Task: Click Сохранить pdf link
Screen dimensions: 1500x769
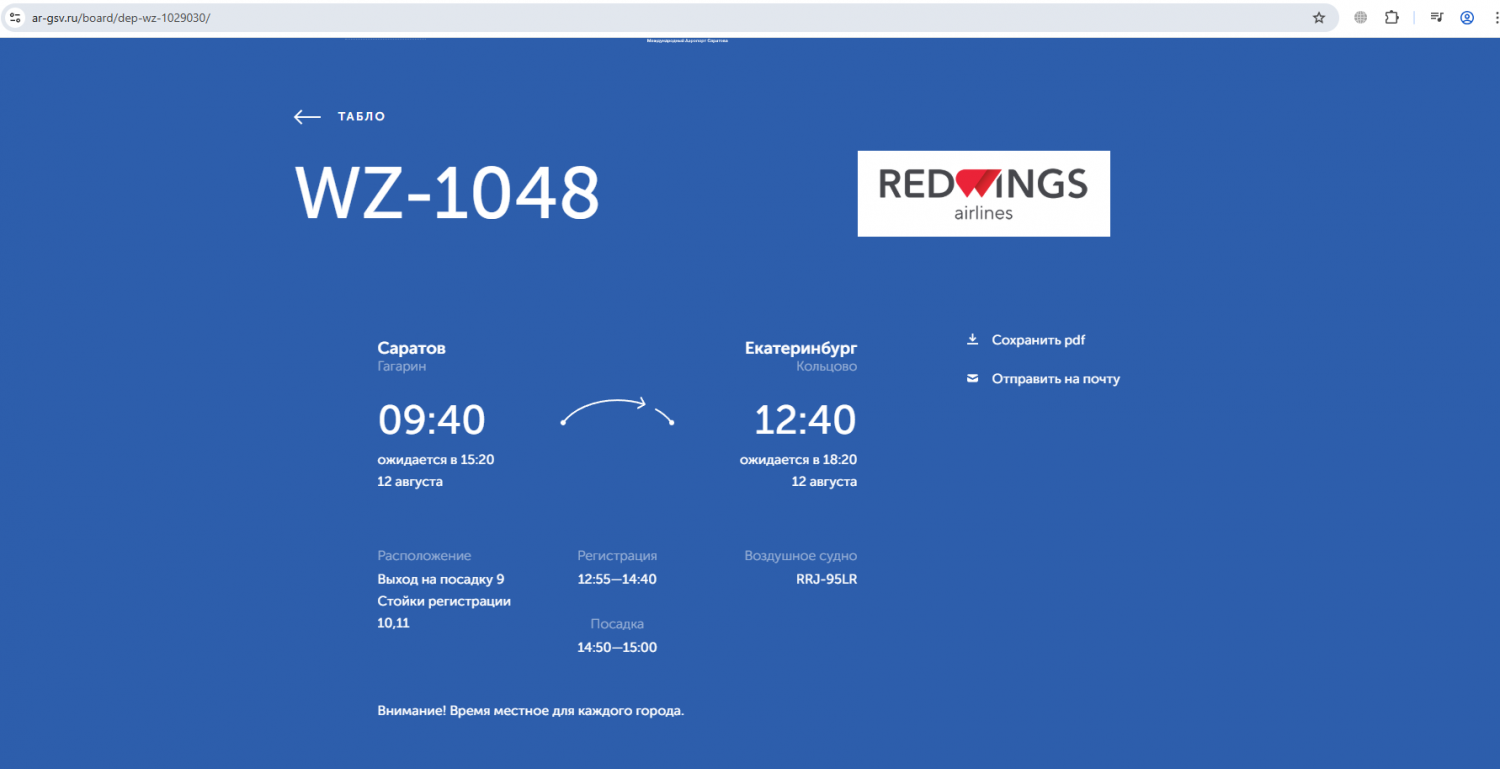Action: pyautogui.click(x=1038, y=340)
